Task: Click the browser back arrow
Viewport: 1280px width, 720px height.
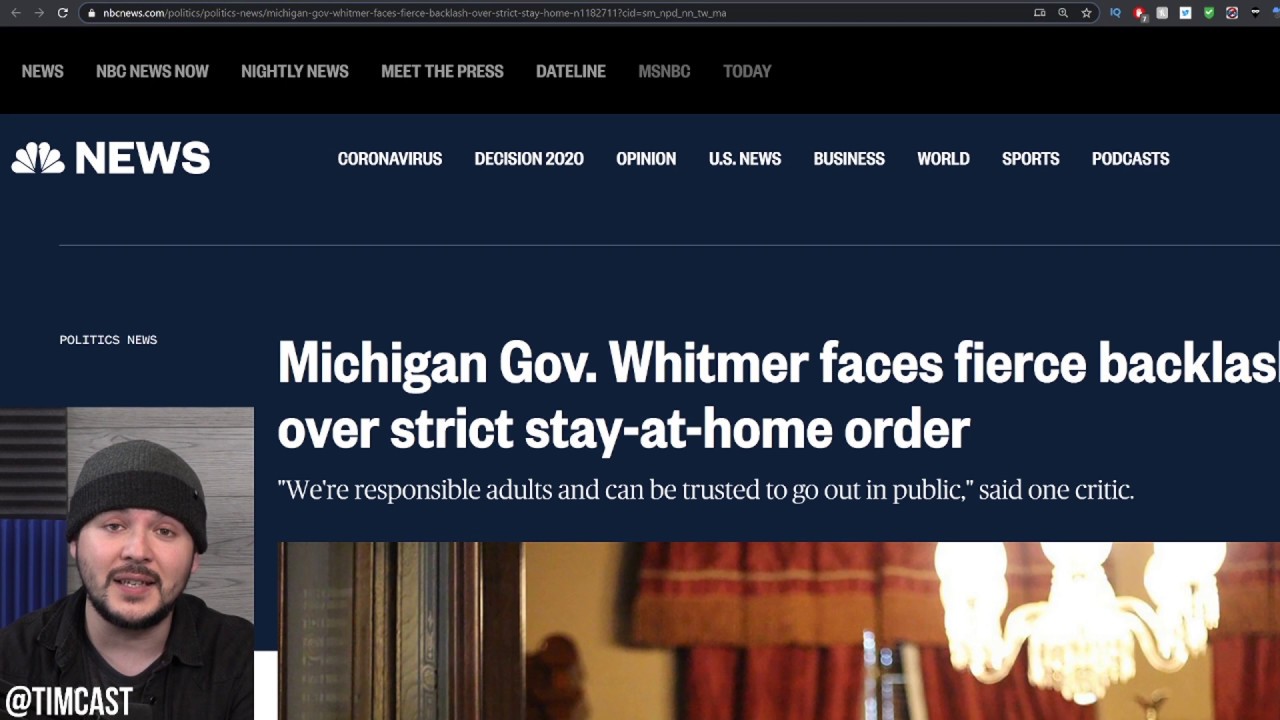Action: [x=15, y=13]
